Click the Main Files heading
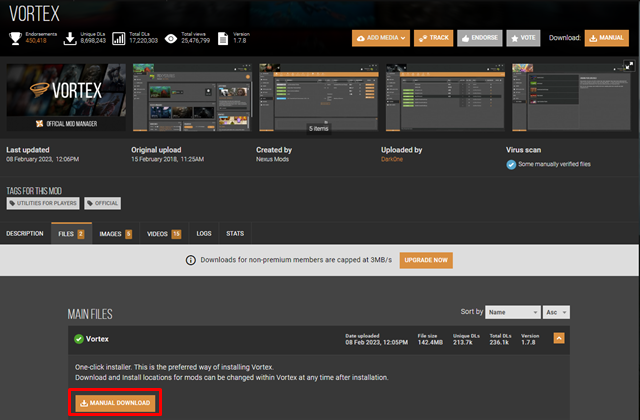This screenshot has width=640, height=420. (x=90, y=314)
